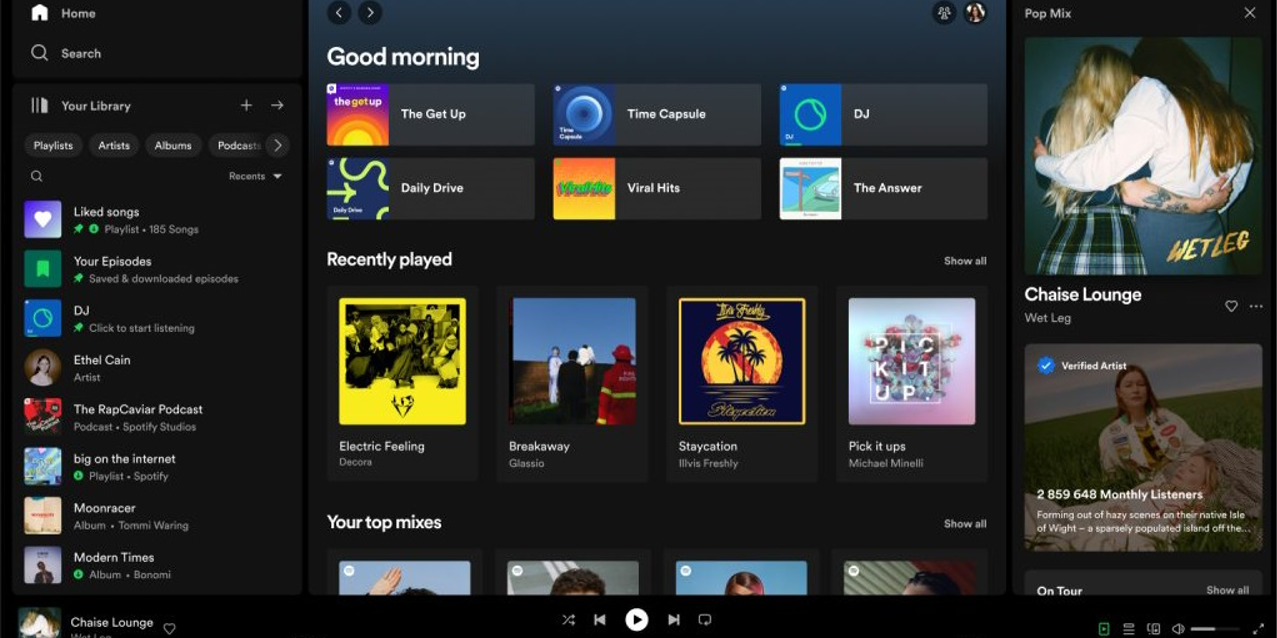Open the friend activity panel

[944, 13]
